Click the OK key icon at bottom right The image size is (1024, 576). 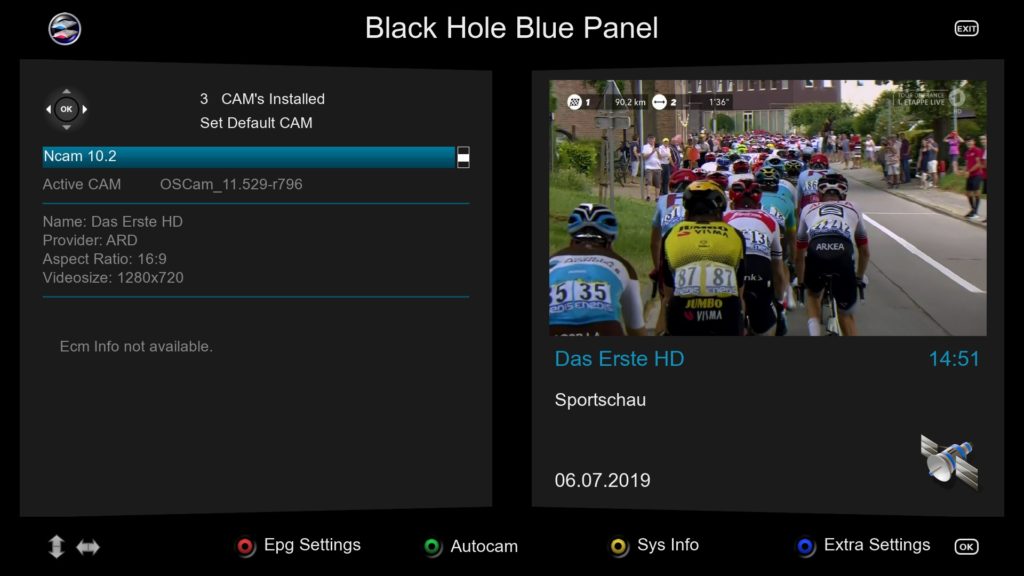pos(966,547)
